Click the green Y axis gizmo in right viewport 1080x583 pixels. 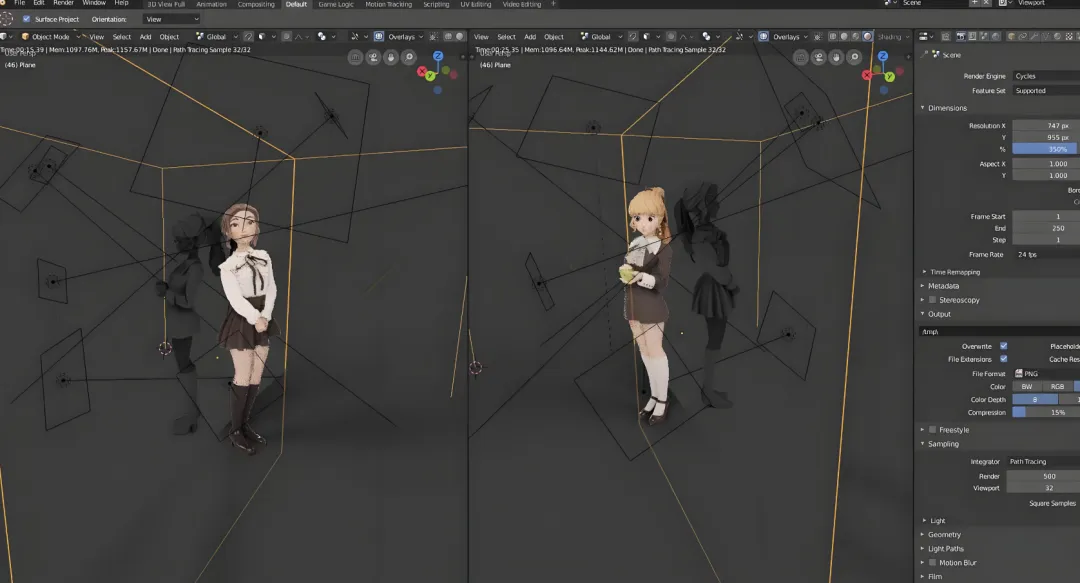(x=889, y=76)
